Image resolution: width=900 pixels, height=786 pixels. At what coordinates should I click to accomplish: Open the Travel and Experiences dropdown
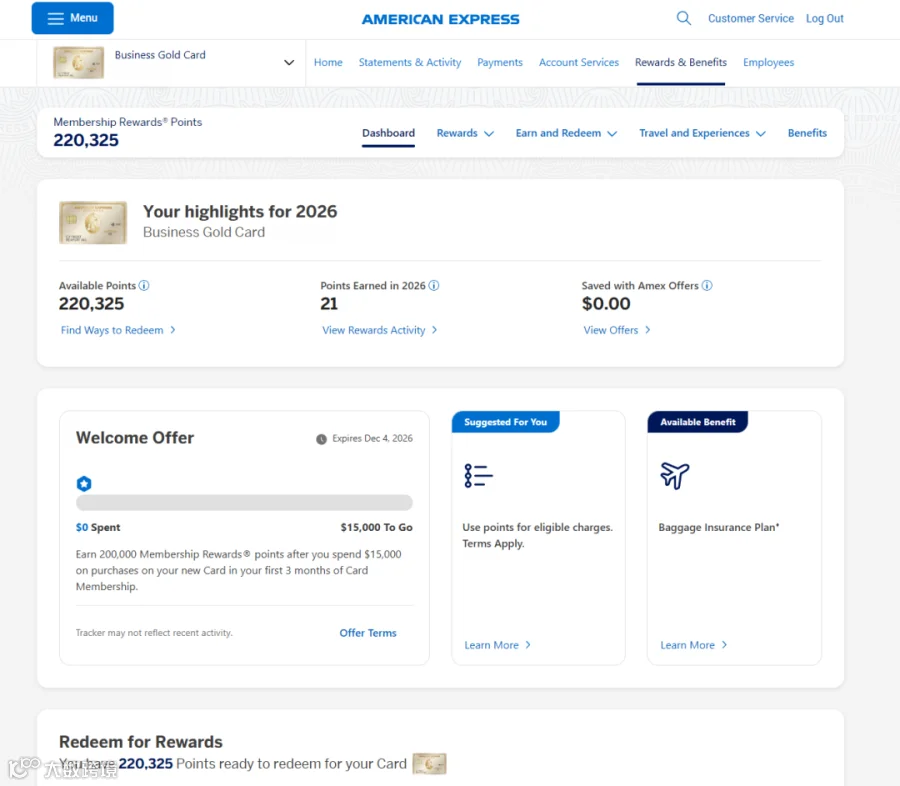point(702,133)
